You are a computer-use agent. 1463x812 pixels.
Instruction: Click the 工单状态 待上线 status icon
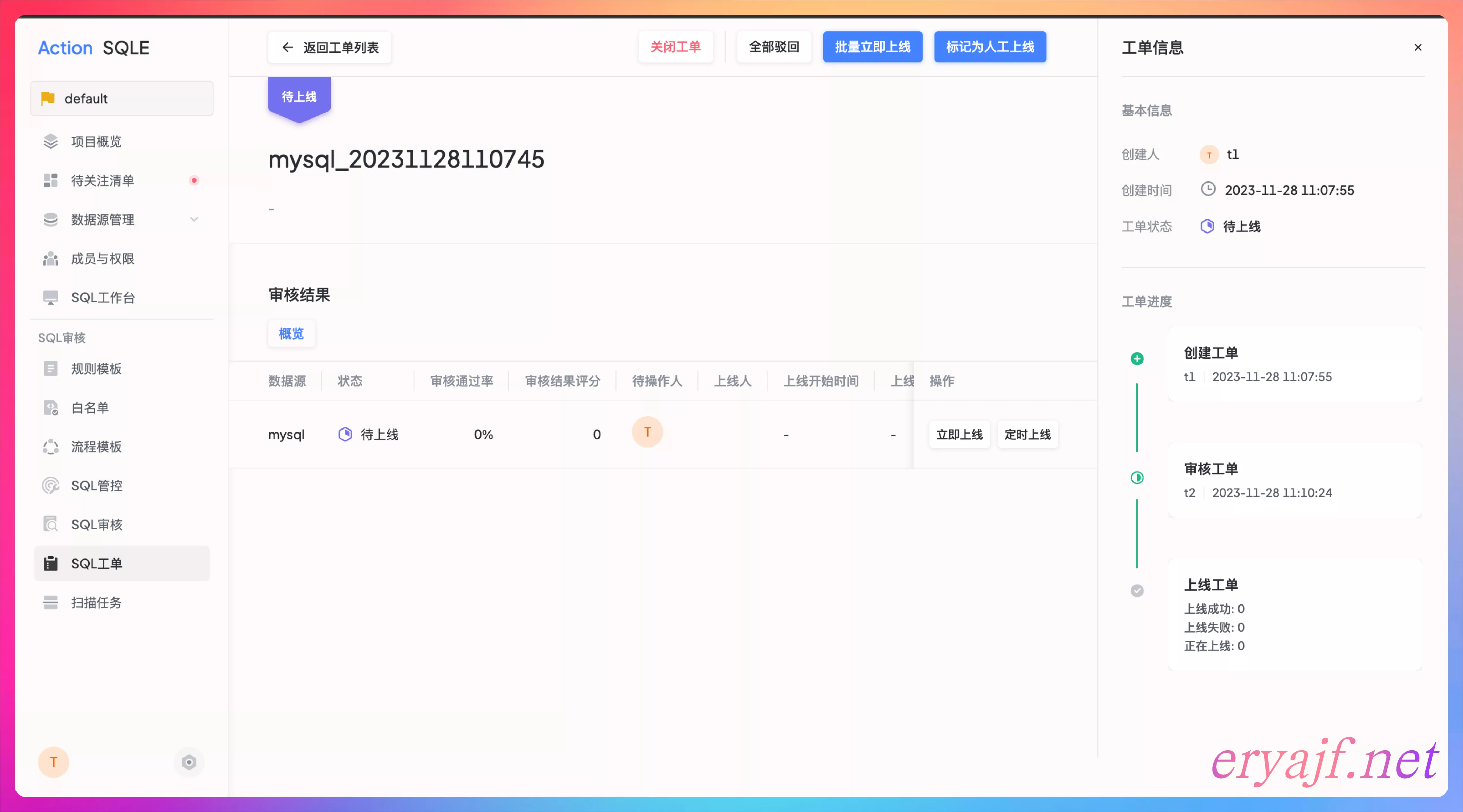pos(1207,226)
